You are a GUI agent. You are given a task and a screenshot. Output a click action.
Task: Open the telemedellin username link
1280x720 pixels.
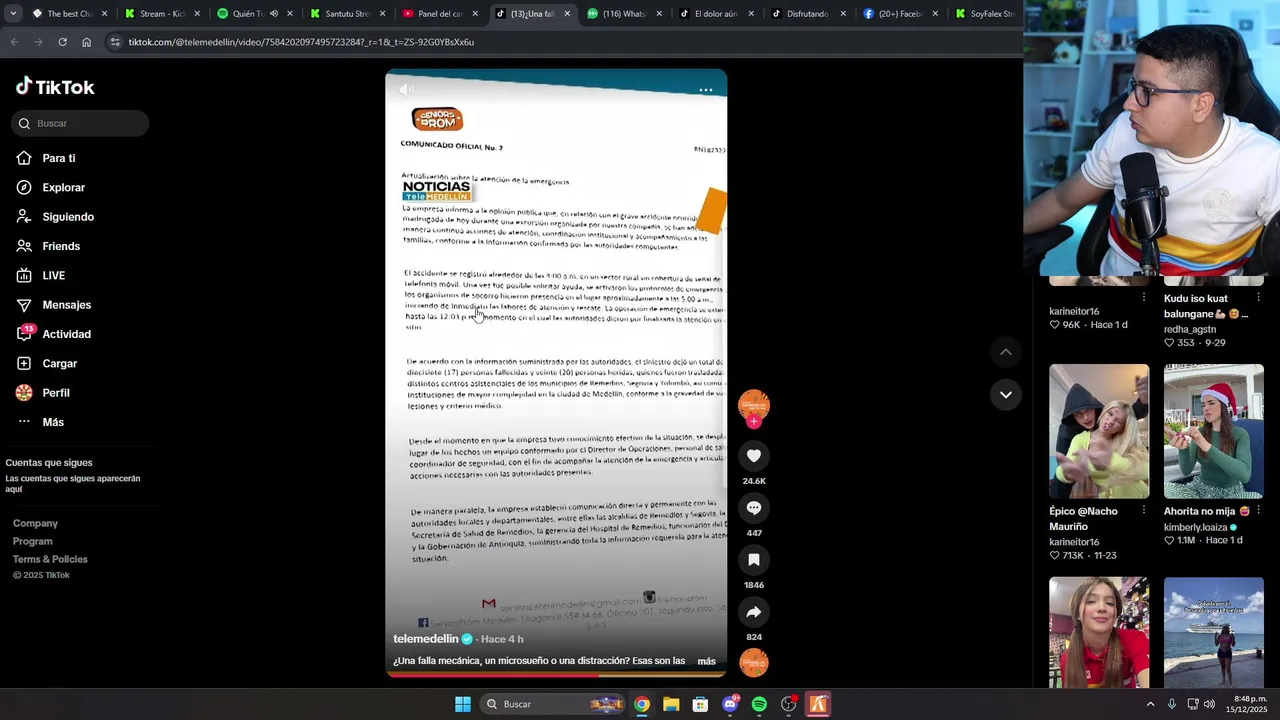point(426,639)
